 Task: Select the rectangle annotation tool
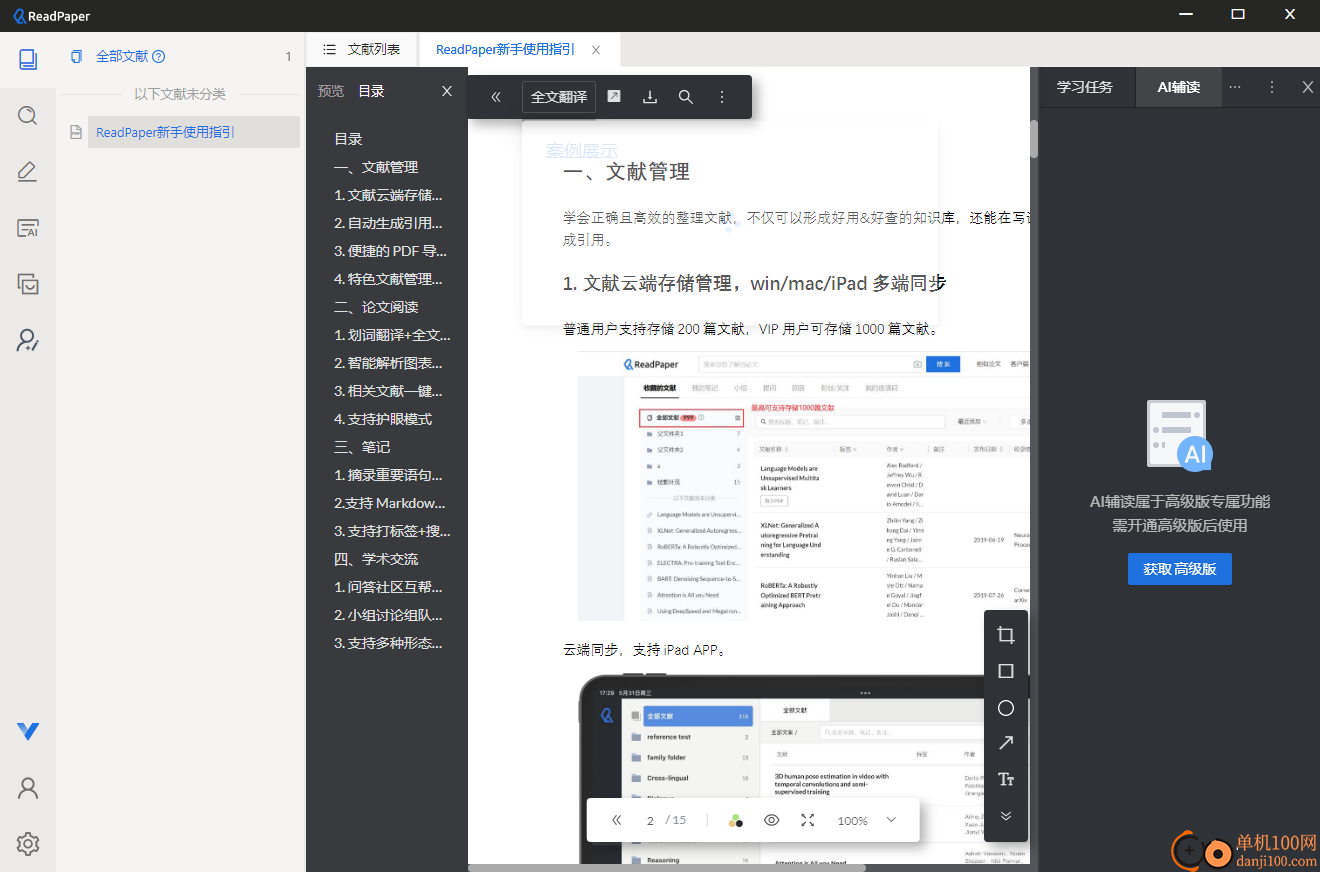pyautogui.click(x=1006, y=672)
